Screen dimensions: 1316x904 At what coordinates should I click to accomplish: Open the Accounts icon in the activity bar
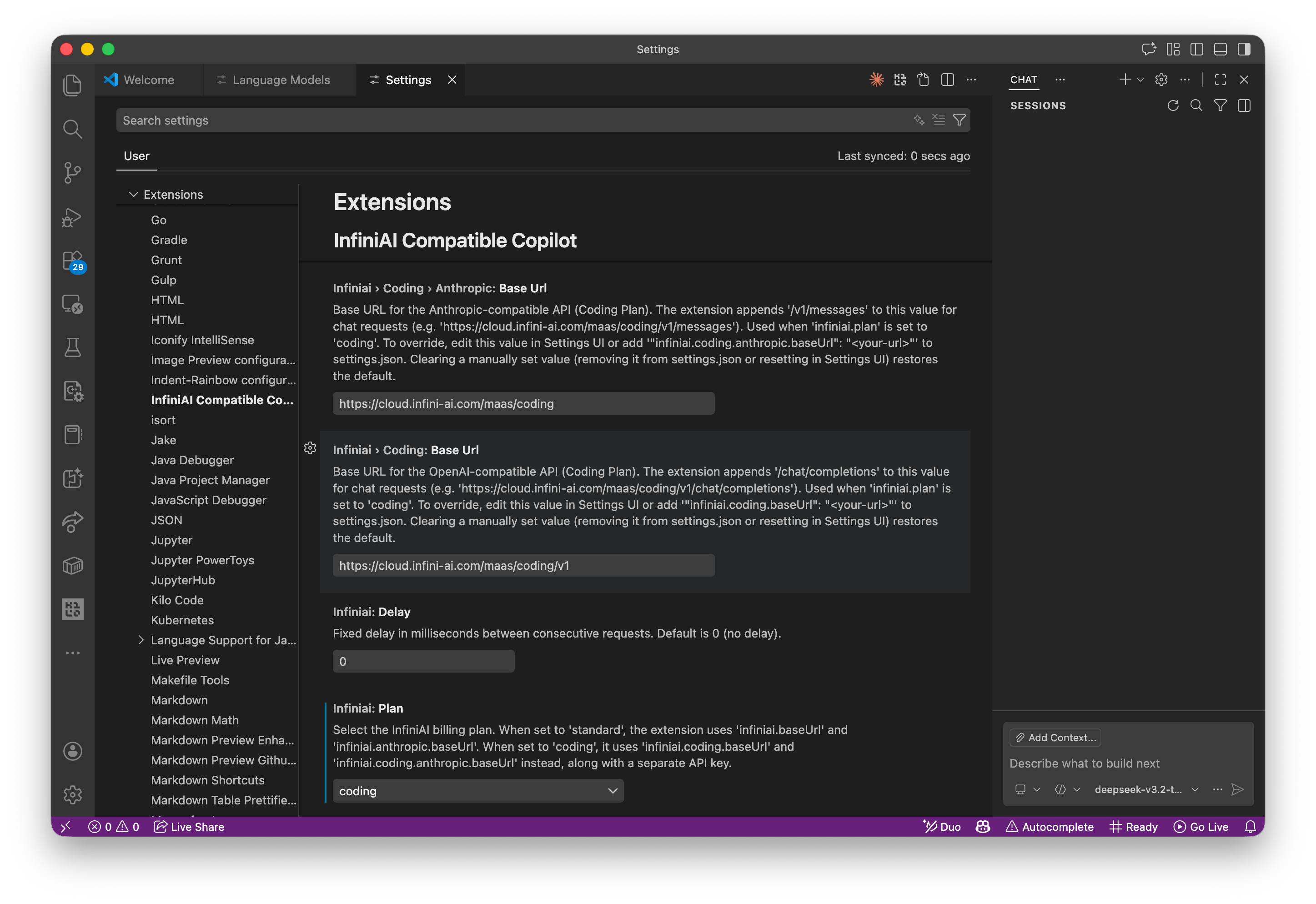pyautogui.click(x=72, y=751)
